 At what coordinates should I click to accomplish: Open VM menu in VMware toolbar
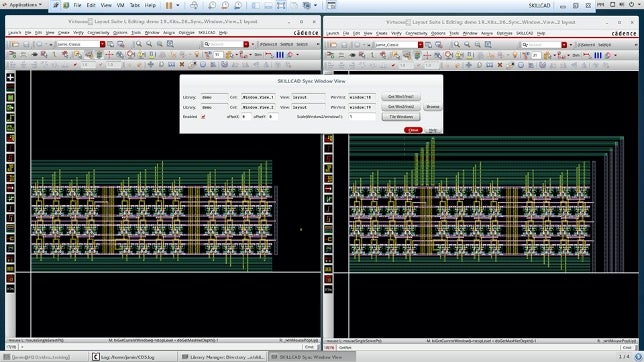pyautogui.click(x=120, y=5)
